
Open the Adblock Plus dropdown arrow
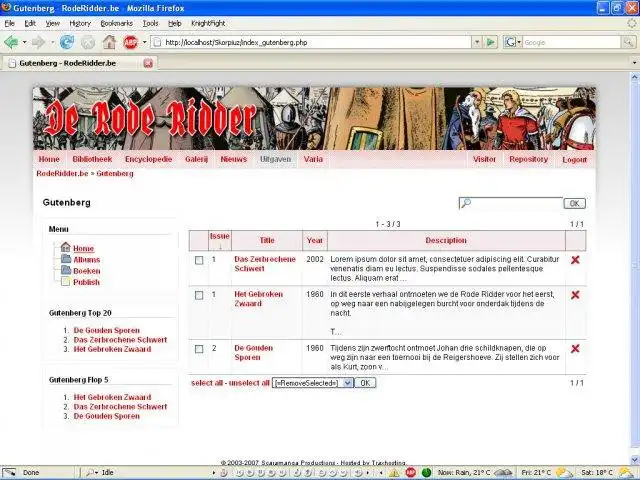click(144, 42)
